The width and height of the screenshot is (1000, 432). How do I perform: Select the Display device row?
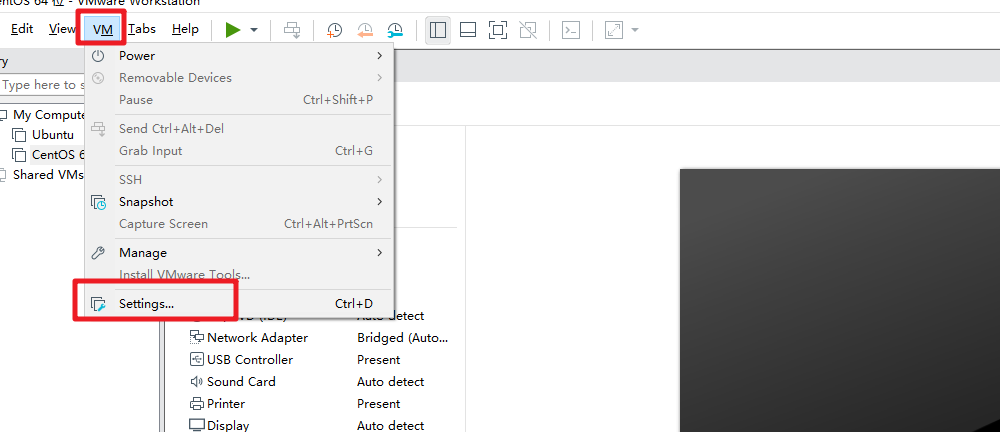tap(319, 425)
